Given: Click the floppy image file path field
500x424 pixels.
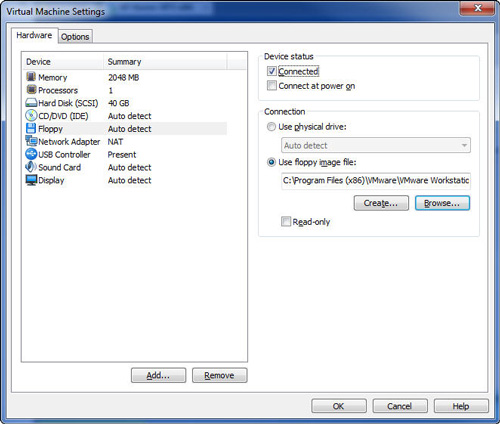Looking at the screenshot, I should pos(376,181).
